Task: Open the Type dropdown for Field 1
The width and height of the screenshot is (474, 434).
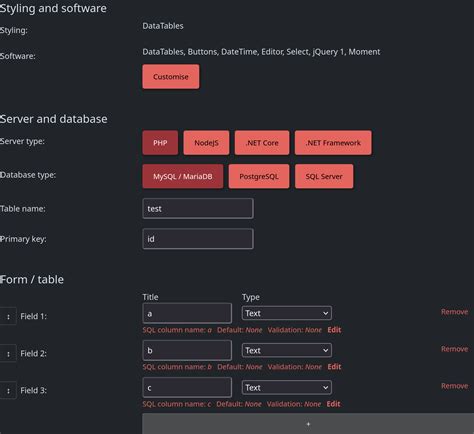Action: (x=287, y=313)
